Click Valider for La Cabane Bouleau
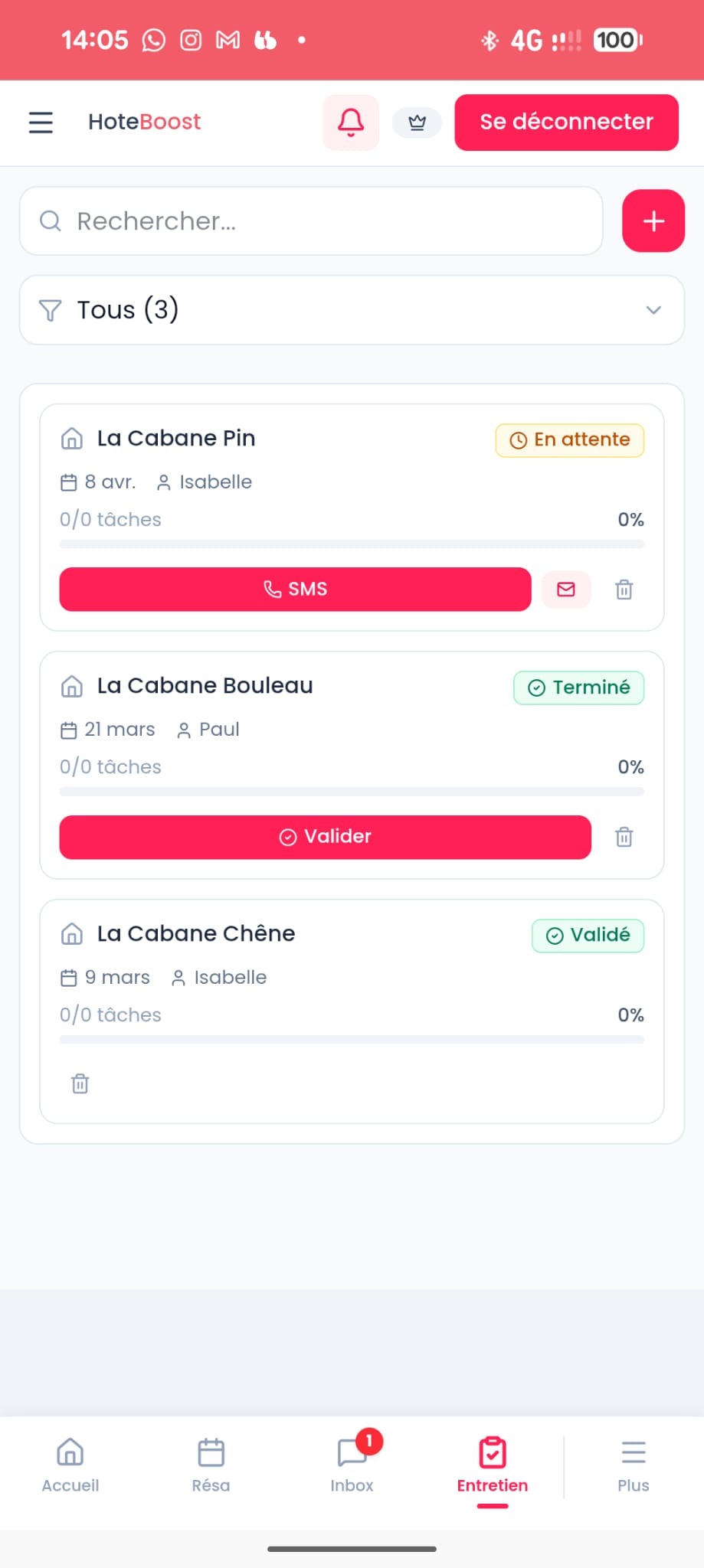 (325, 837)
